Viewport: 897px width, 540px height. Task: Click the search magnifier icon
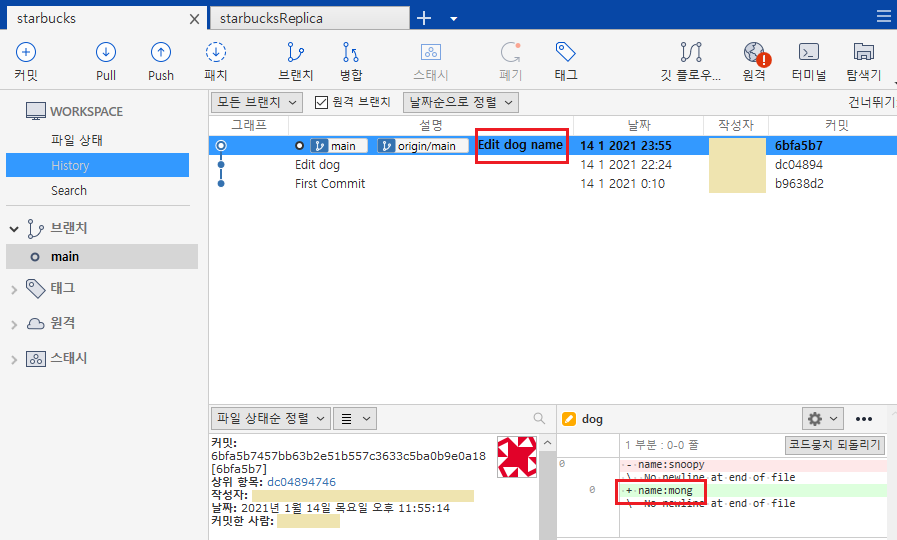click(x=539, y=418)
